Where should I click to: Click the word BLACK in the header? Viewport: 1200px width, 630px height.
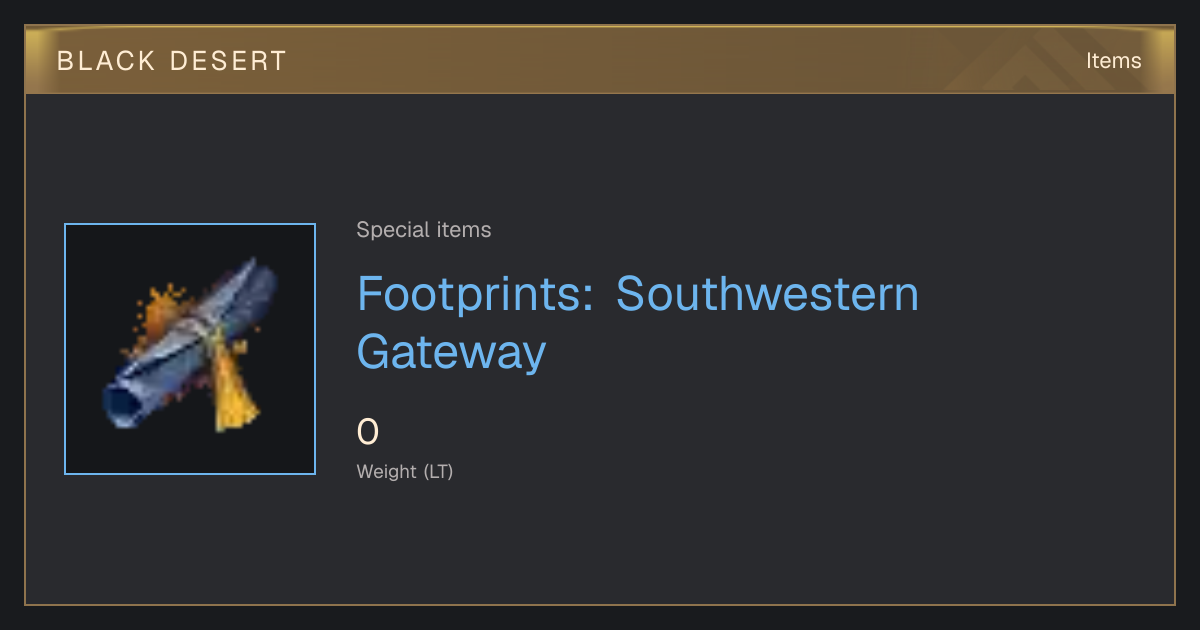[x=105, y=61]
